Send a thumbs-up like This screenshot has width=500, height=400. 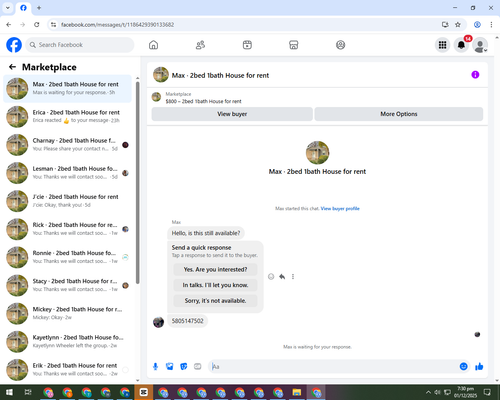[479, 367]
